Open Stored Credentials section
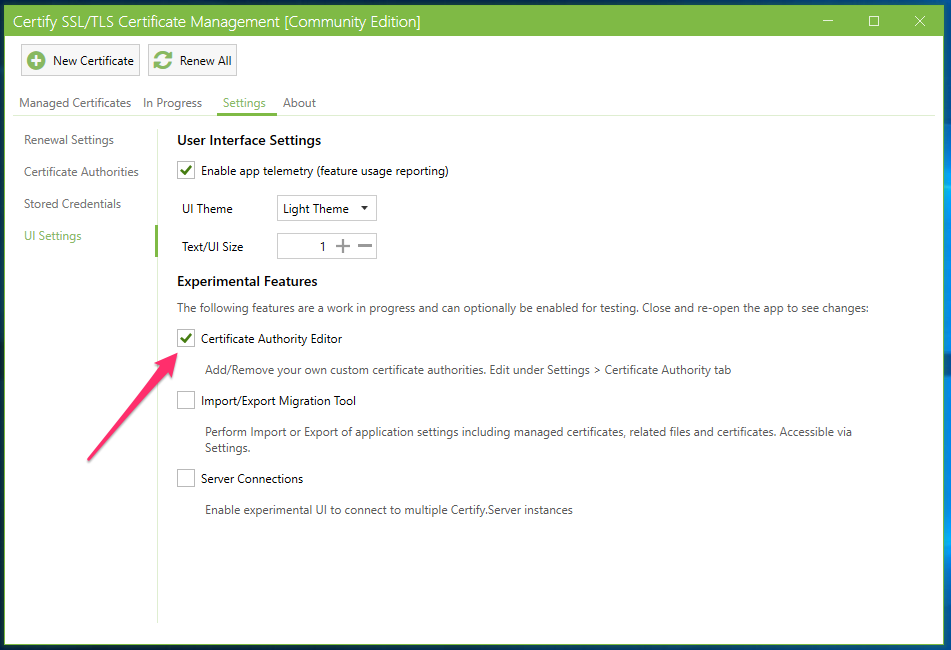Viewport: 951px width, 650px height. (72, 204)
